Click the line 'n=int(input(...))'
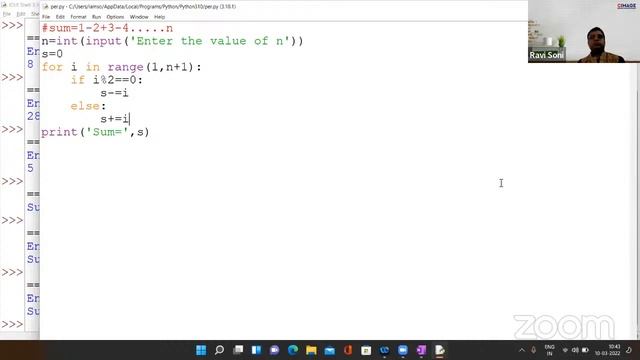640x360 pixels. (172, 41)
